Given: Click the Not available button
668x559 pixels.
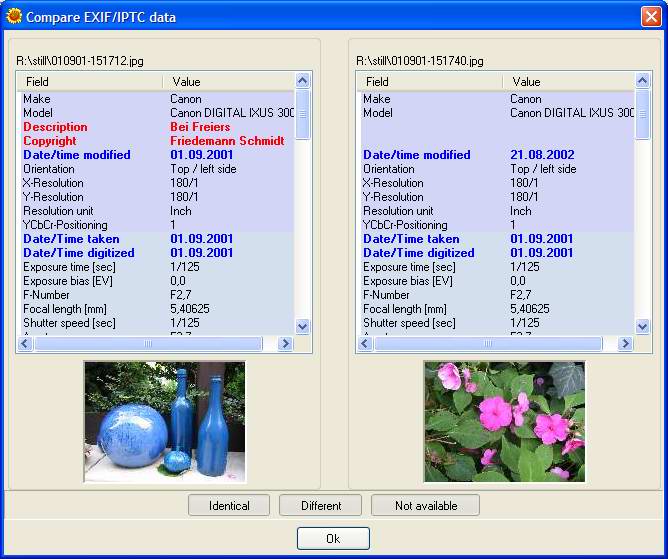Looking at the screenshot, I should pyautogui.click(x=425, y=505).
